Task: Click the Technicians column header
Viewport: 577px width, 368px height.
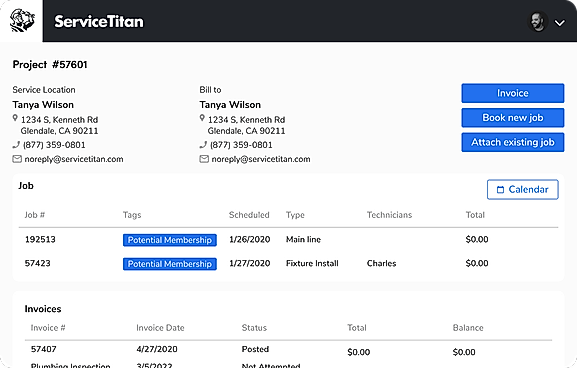Action: pos(389,215)
